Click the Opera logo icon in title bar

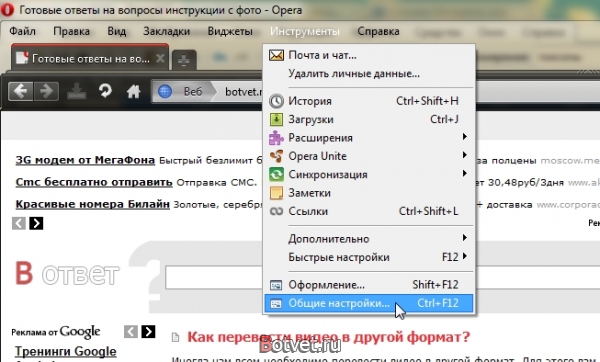7,9
